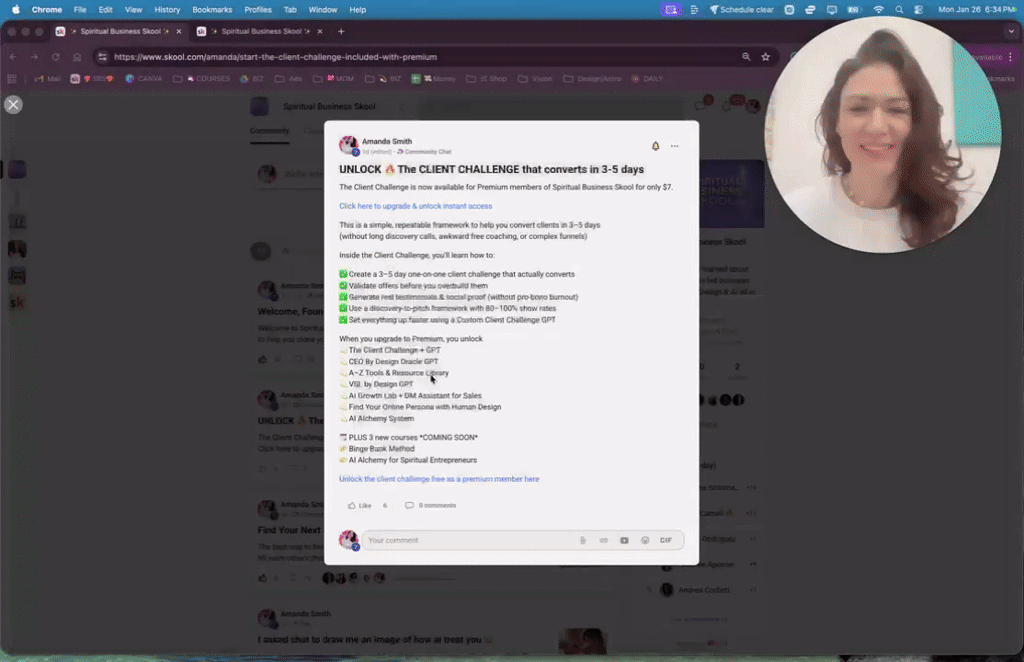Bookmark the page with the star icon

[x=766, y=57]
